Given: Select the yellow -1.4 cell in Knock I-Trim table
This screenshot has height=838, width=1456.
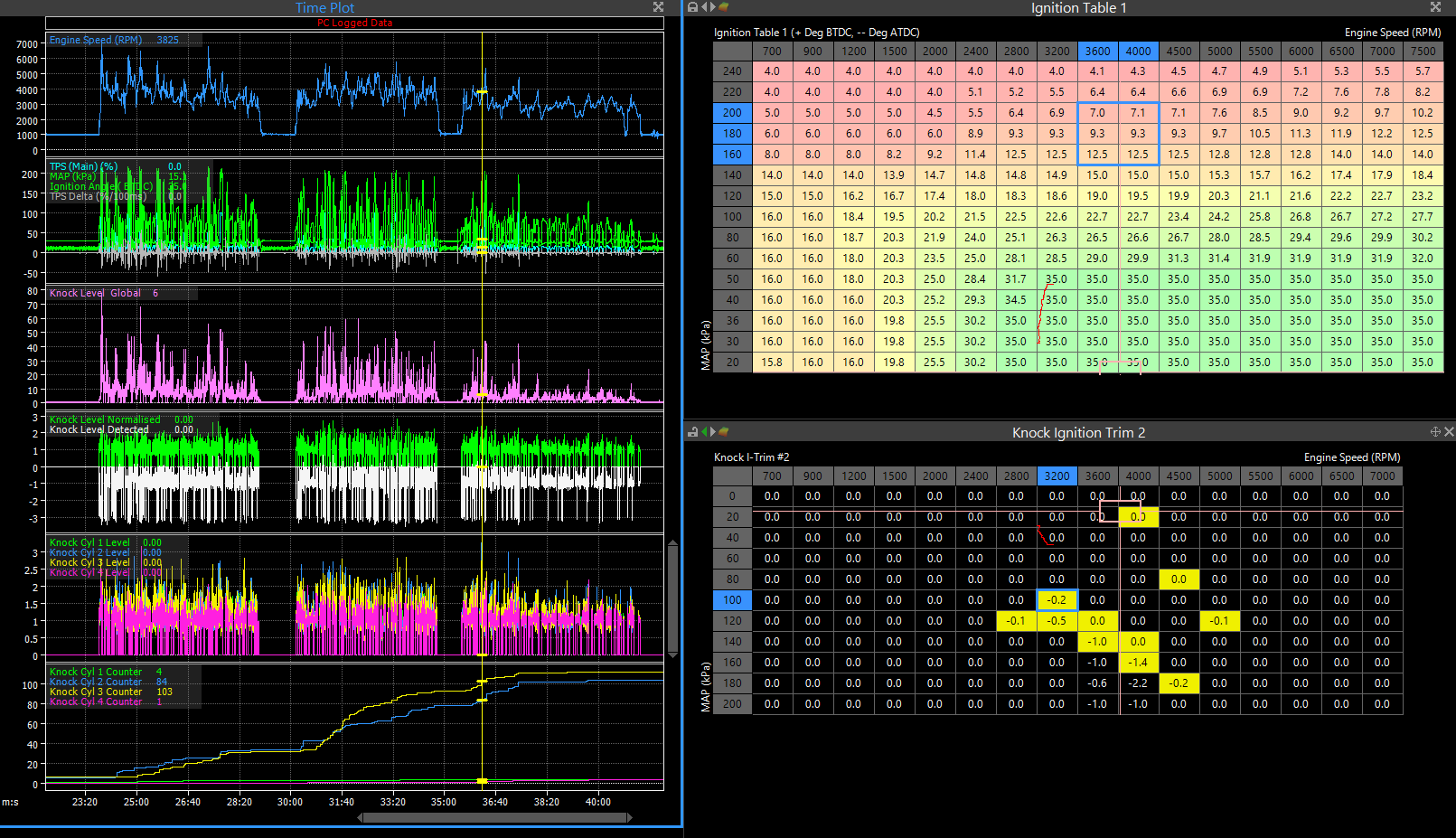Looking at the screenshot, I should point(1138,663).
